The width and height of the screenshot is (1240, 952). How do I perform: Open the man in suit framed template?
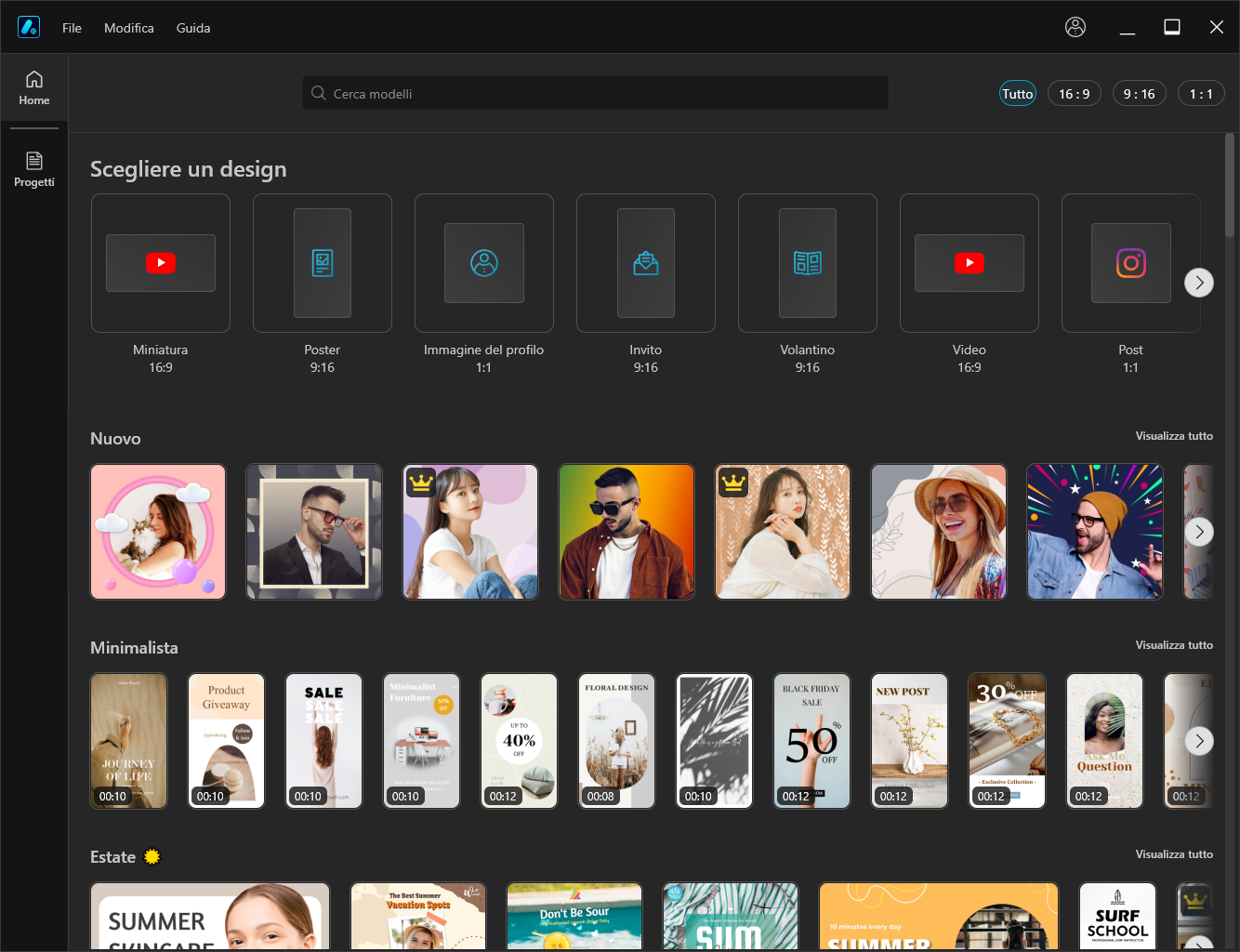pos(314,532)
